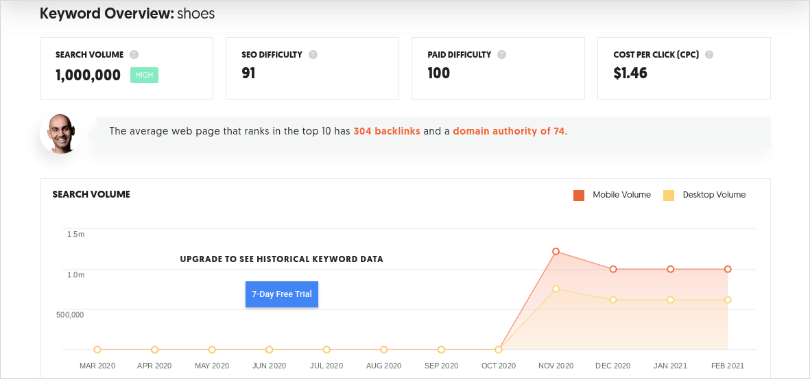Open the 304 backlinks link
810x379 pixels.
386,131
